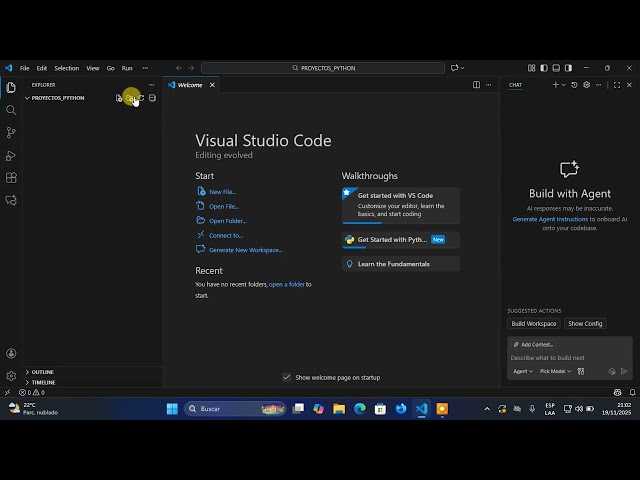
Task: Collapse the PROYECTOS_PYTHON folder section
Action: tap(27, 98)
